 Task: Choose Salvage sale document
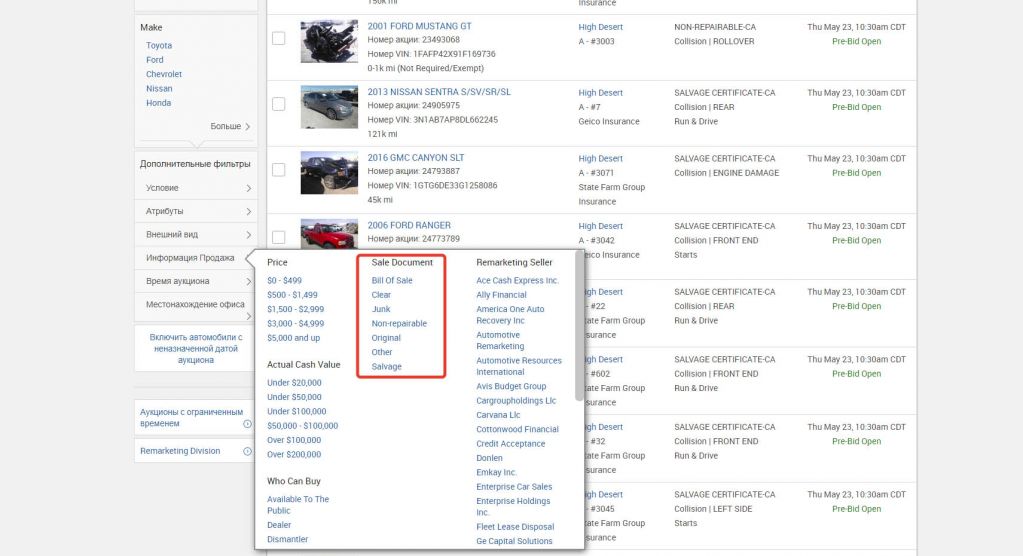coord(386,367)
